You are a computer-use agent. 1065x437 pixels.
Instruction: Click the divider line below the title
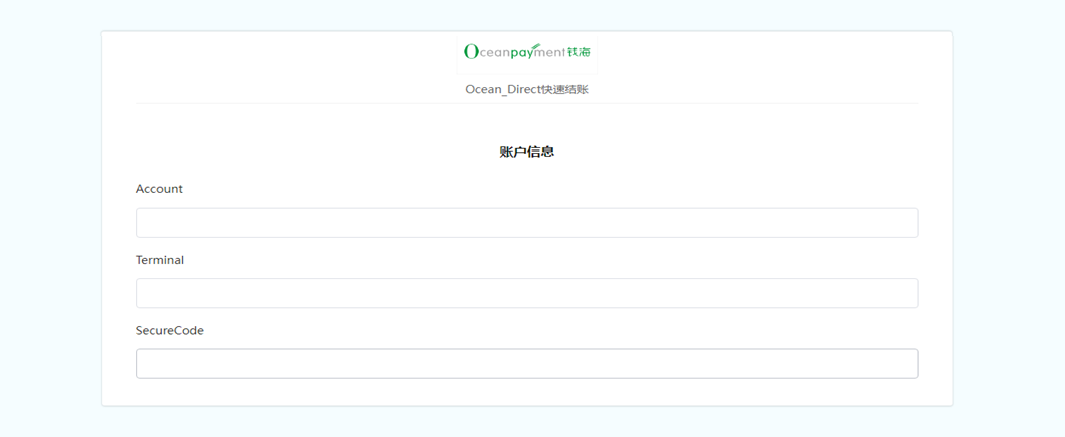pos(527,103)
